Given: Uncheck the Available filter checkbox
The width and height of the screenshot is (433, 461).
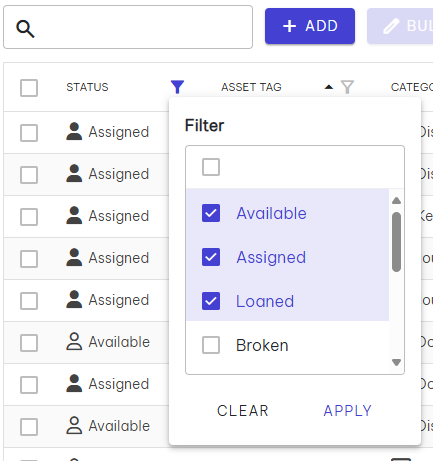Looking at the screenshot, I should click(211, 213).
